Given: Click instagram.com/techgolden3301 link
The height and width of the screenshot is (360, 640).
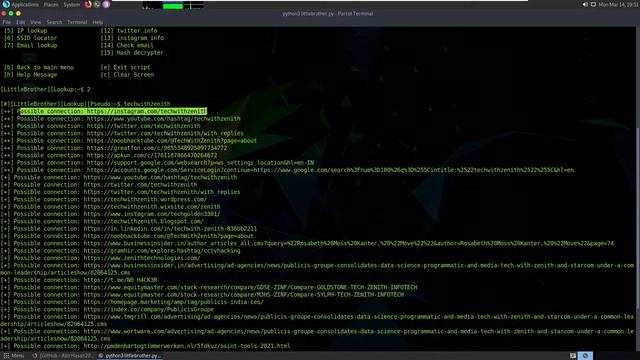Looking at the screenshot, I should pyautogui.click(x=152, y=214).
